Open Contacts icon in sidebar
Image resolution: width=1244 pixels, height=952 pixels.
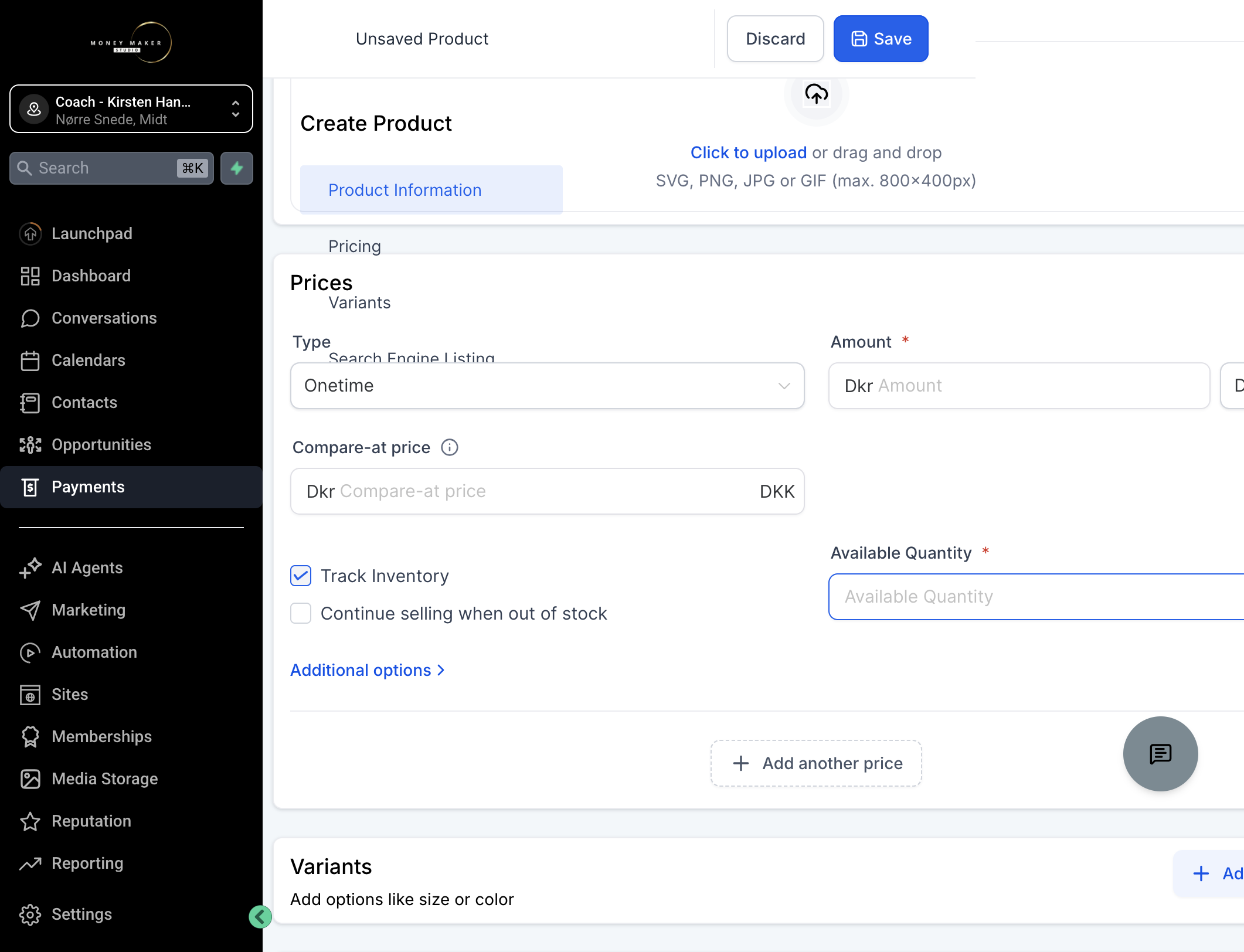(x=30, y=403)
